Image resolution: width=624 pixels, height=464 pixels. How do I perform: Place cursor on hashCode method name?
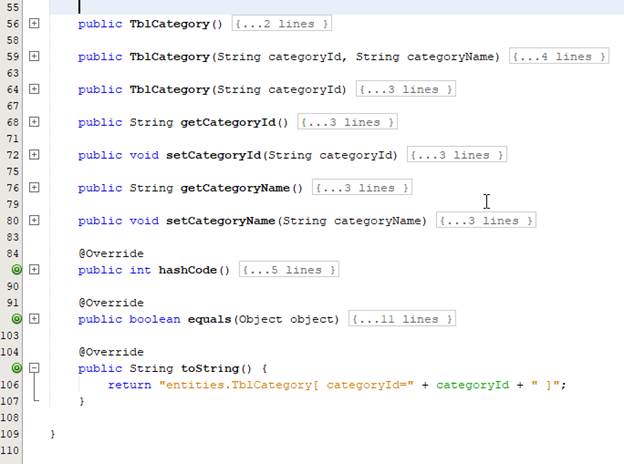click(x=187, y=270)
